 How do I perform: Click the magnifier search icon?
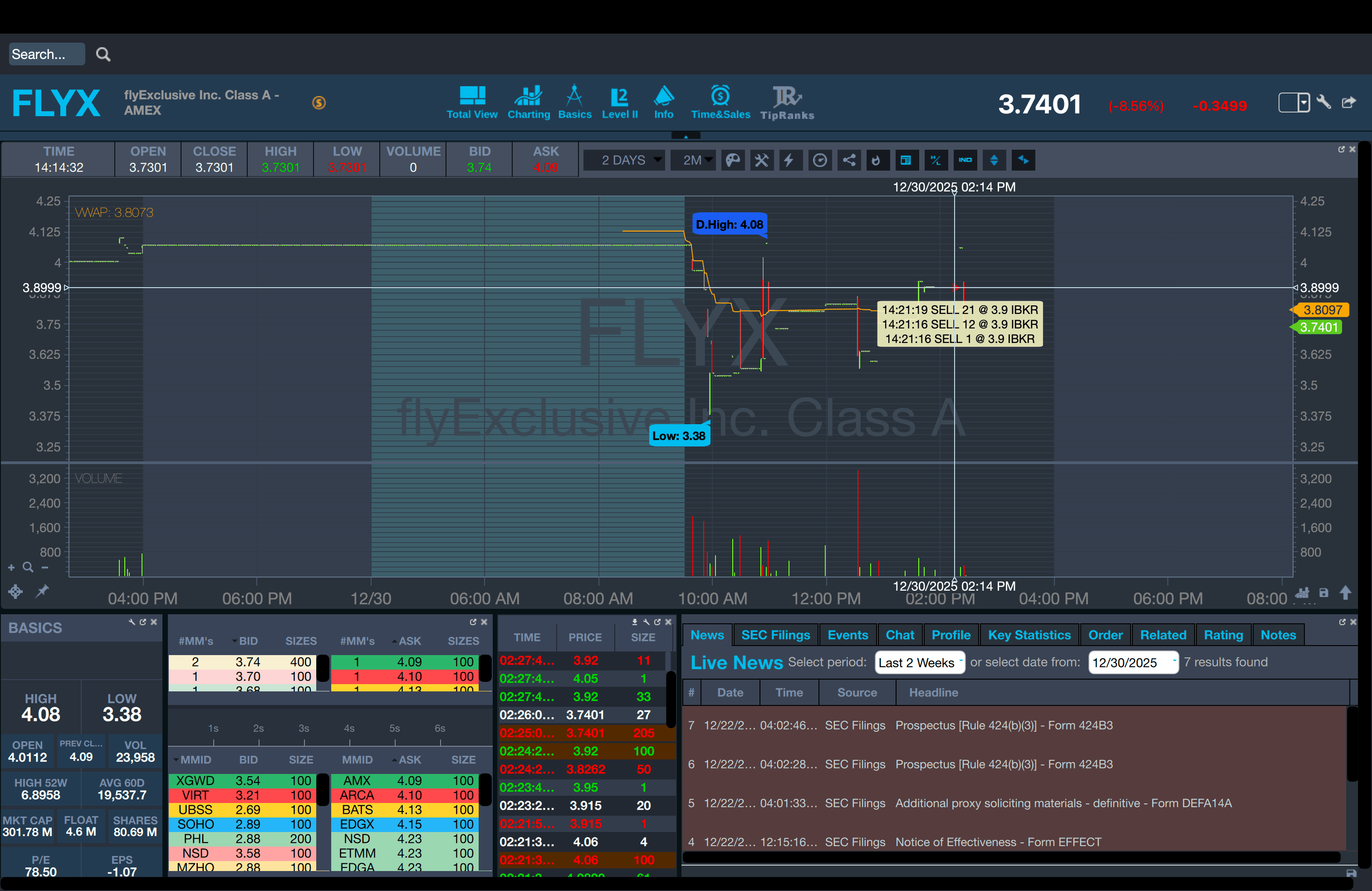(x=103, y=54)
